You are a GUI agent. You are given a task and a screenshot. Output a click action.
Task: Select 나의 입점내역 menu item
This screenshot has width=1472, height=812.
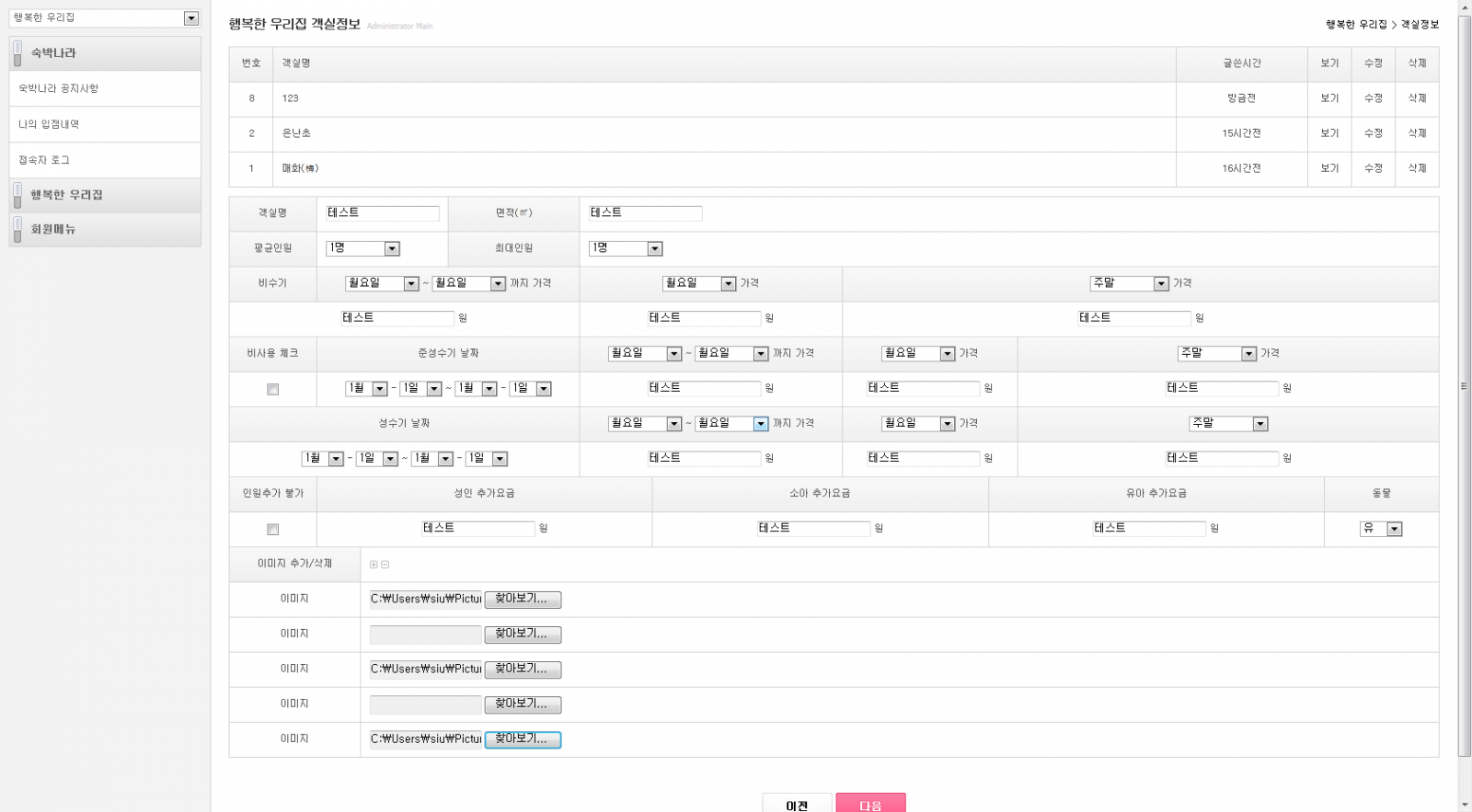click(49, 124)
